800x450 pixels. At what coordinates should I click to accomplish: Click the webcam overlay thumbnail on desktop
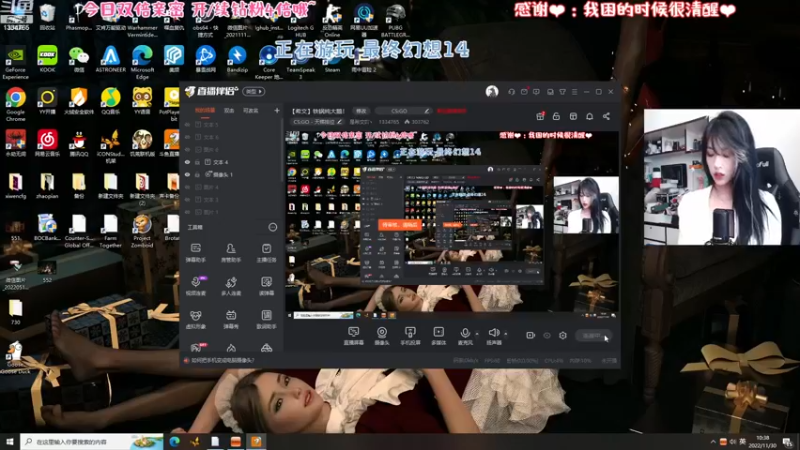(x=721, y=177)
